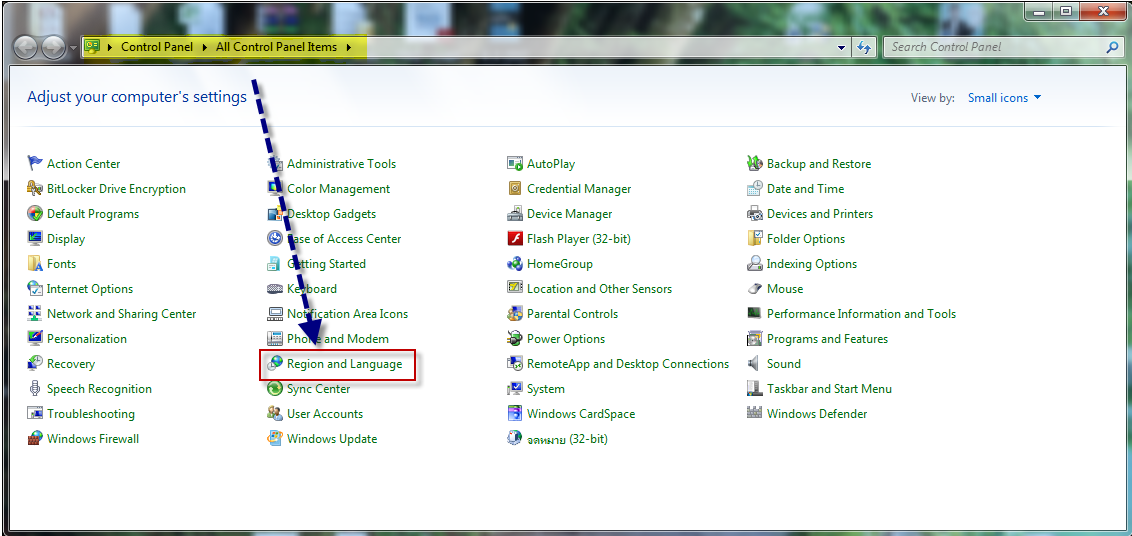
Task: Click the AutoPlay icon
Action: point(515,163)
